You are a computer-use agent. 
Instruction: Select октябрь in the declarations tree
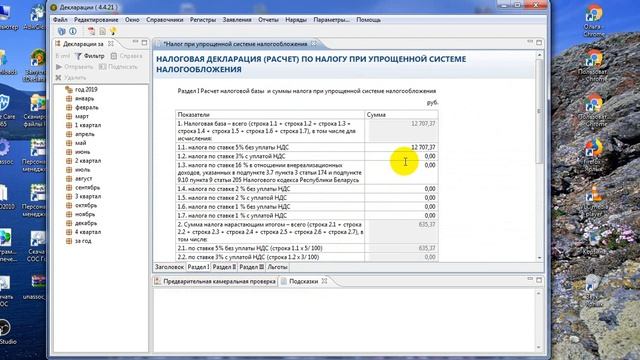(86, 205)
